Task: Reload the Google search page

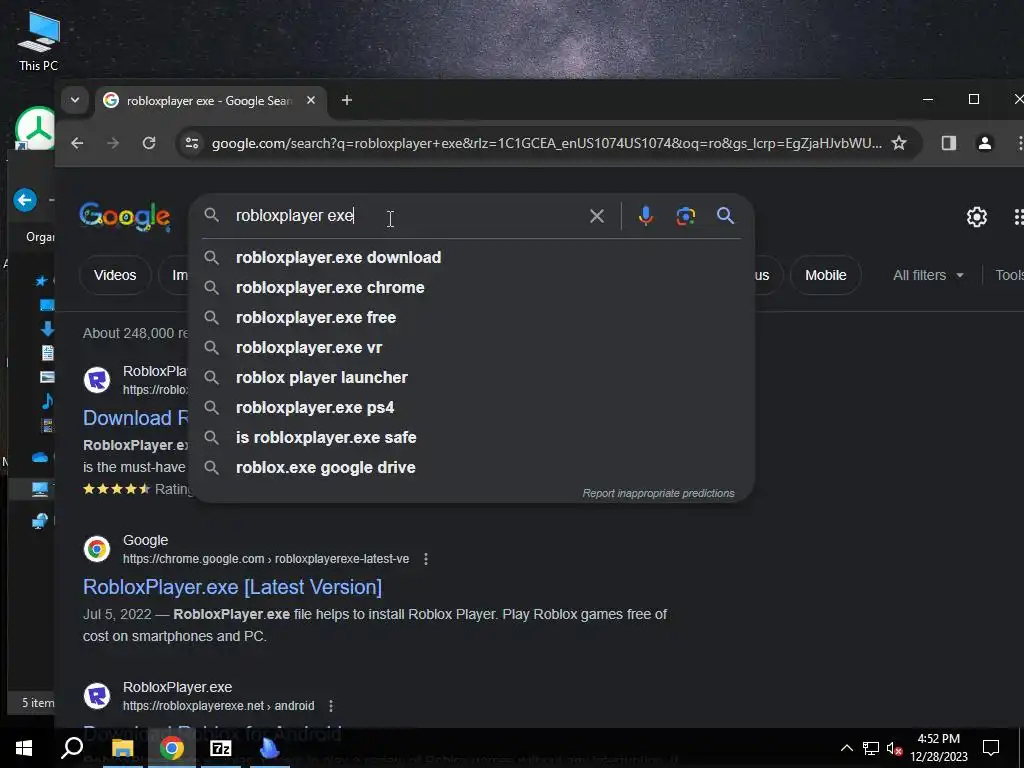Action: click(149, 143)
